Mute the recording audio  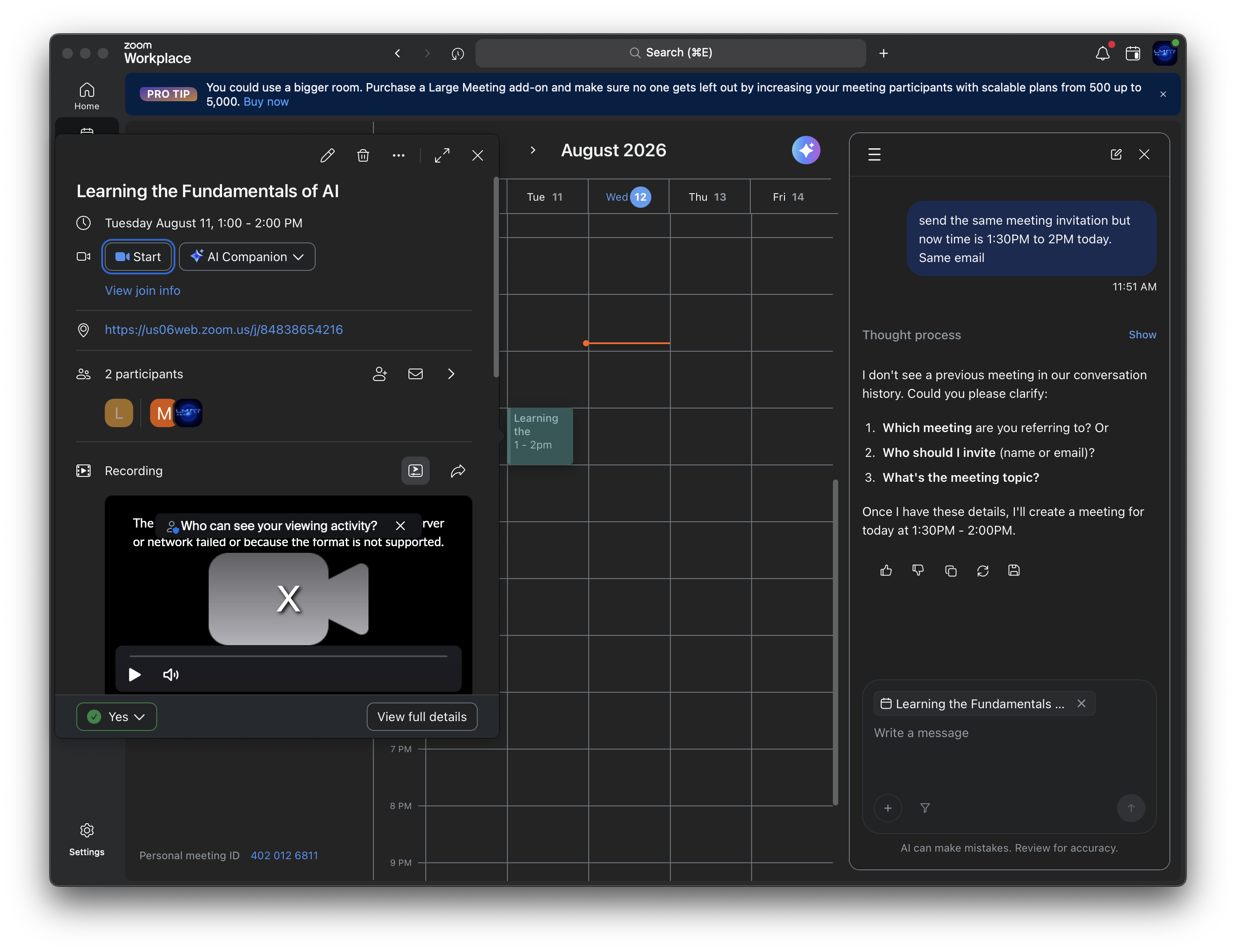[x=171, y=674]
